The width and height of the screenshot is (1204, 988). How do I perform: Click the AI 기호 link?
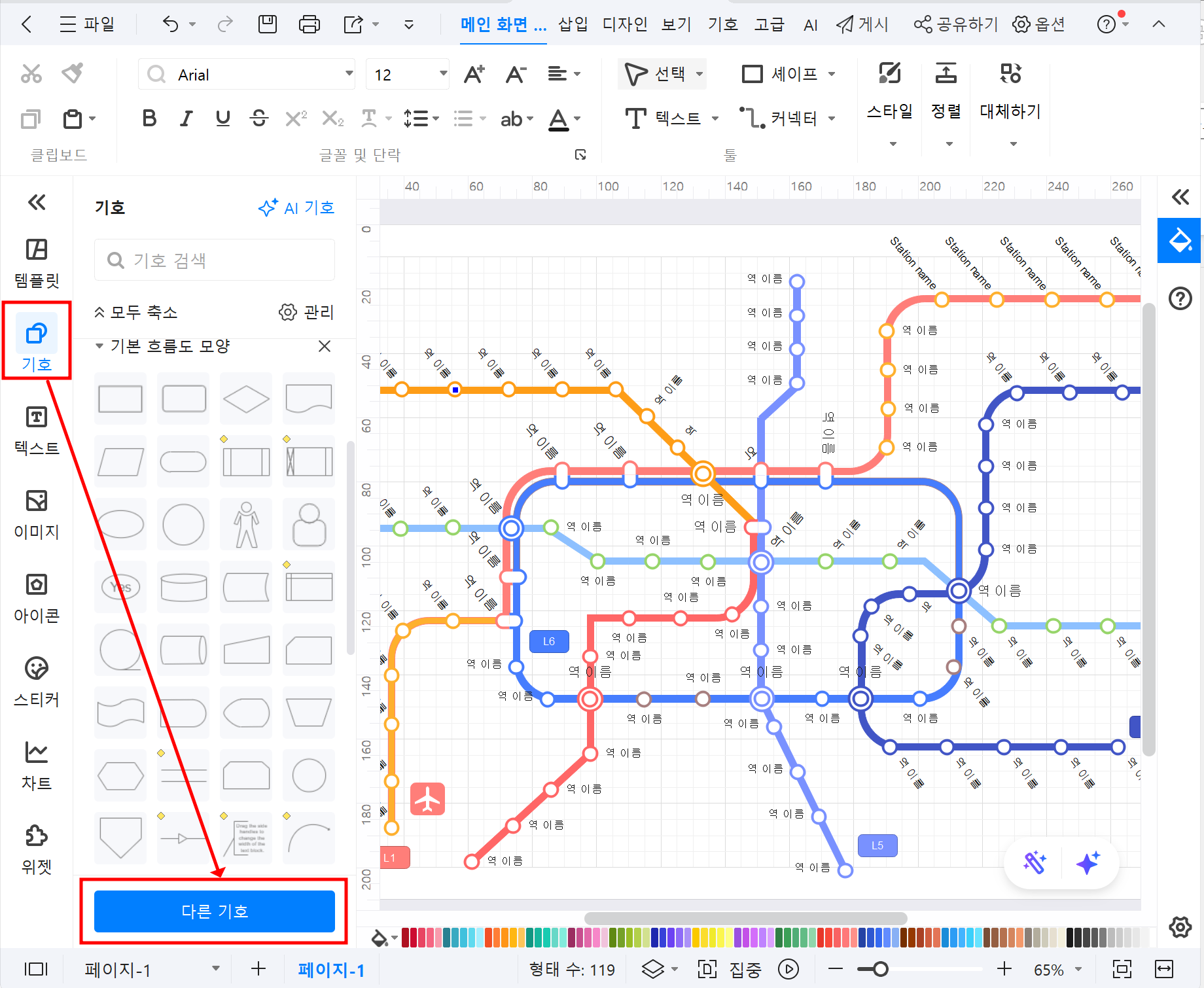(296, 208)
